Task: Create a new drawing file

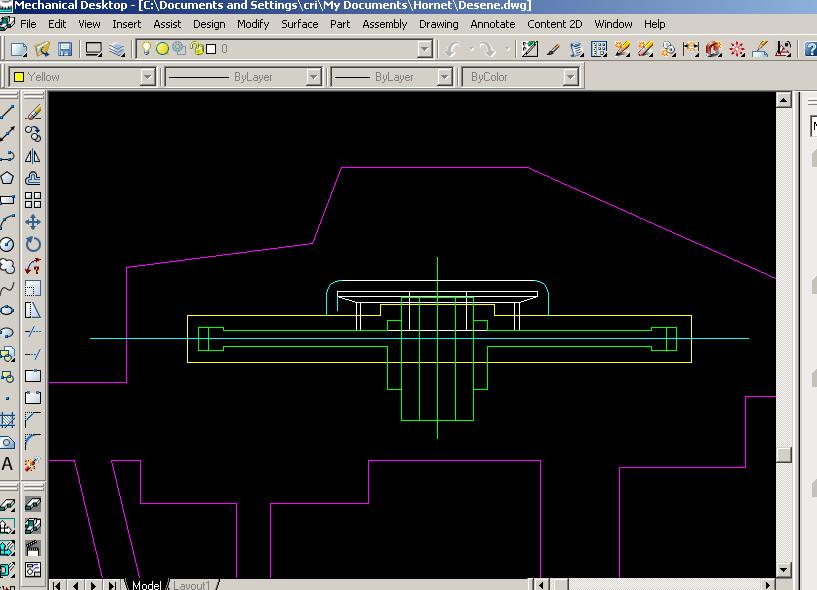Action: (19, 49)
